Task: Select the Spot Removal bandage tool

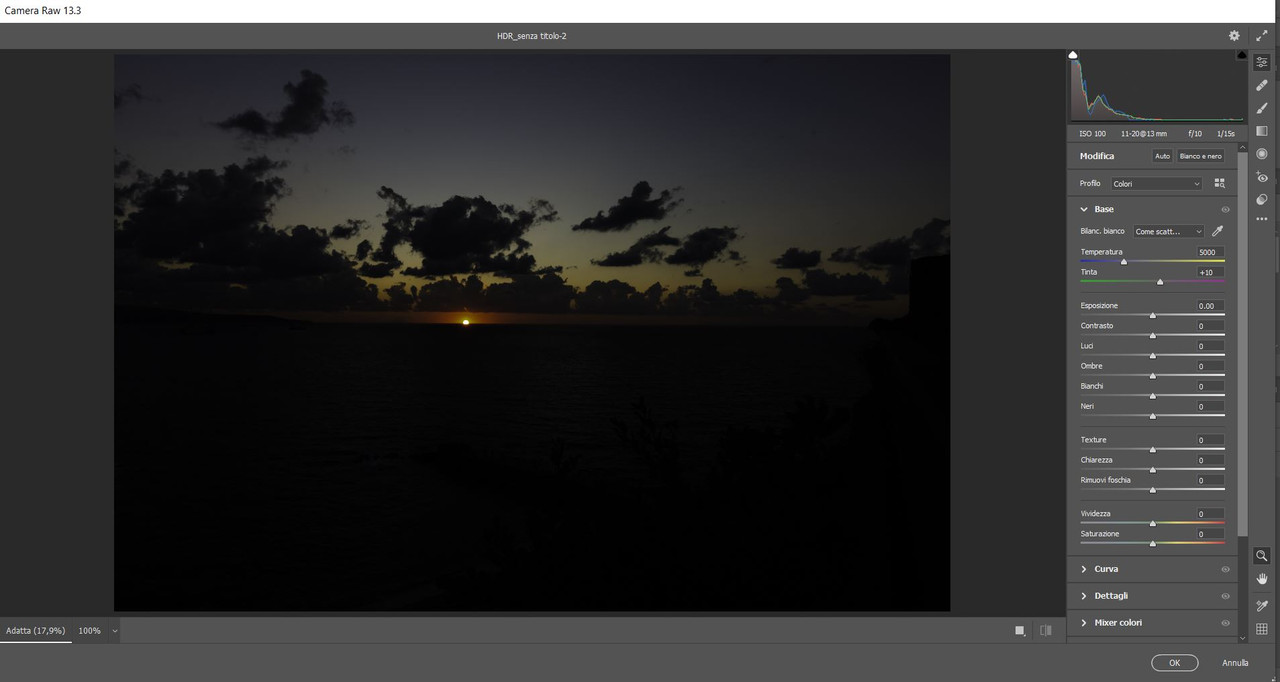Action: [x=1262, y=85]
